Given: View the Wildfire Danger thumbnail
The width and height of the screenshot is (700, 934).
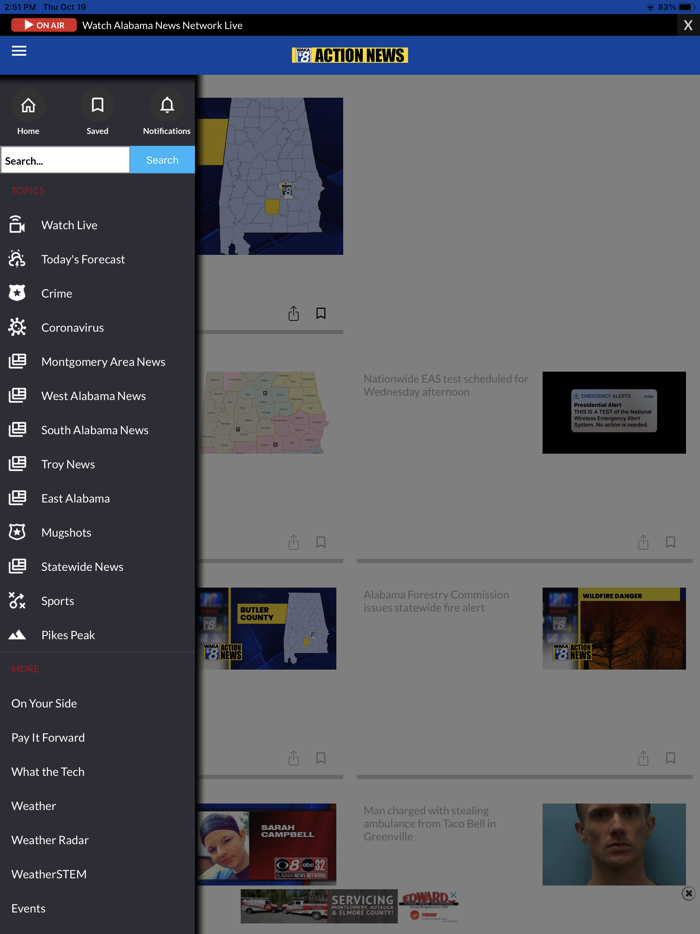Looking at the screenshot, I should [614, 628].
